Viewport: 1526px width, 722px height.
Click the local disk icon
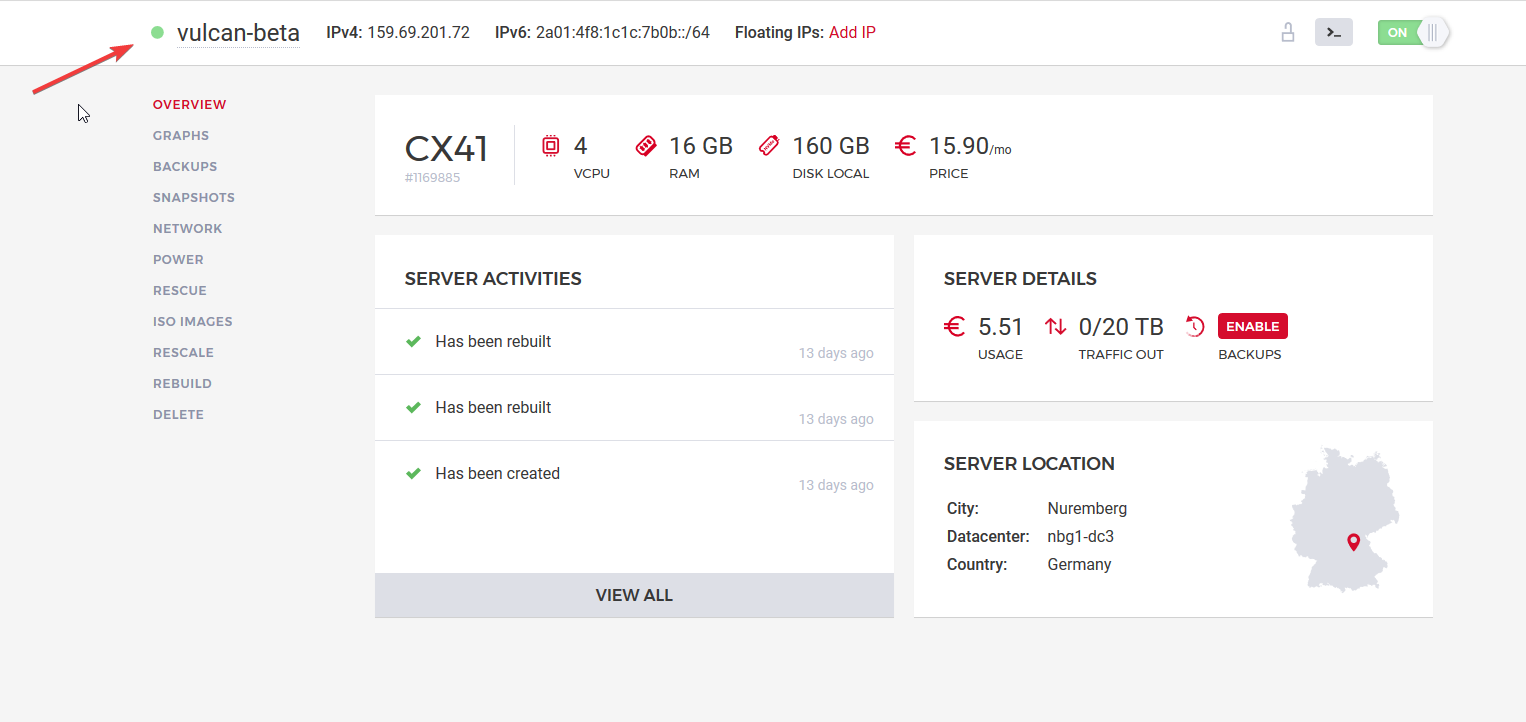coord(768,146)
